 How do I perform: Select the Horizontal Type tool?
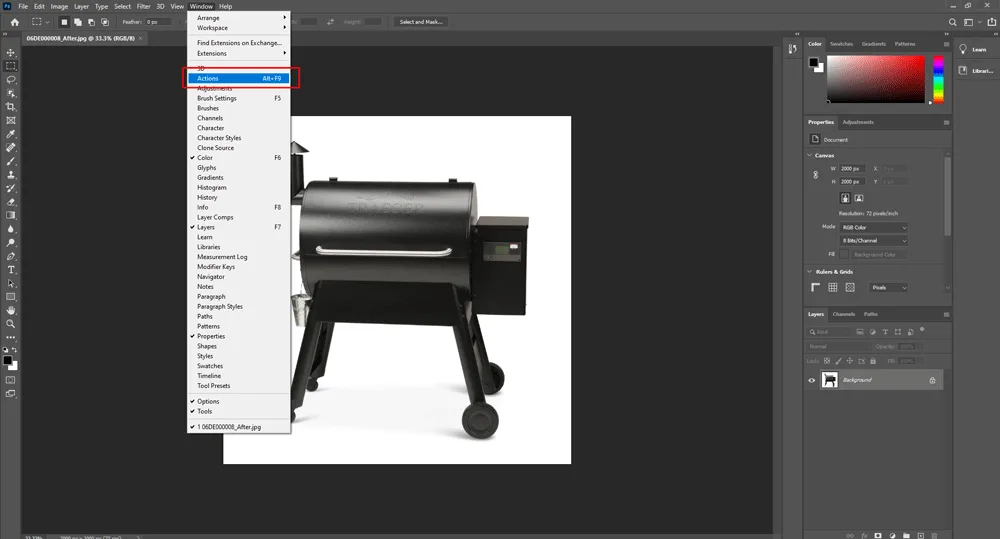coord(11,270)
